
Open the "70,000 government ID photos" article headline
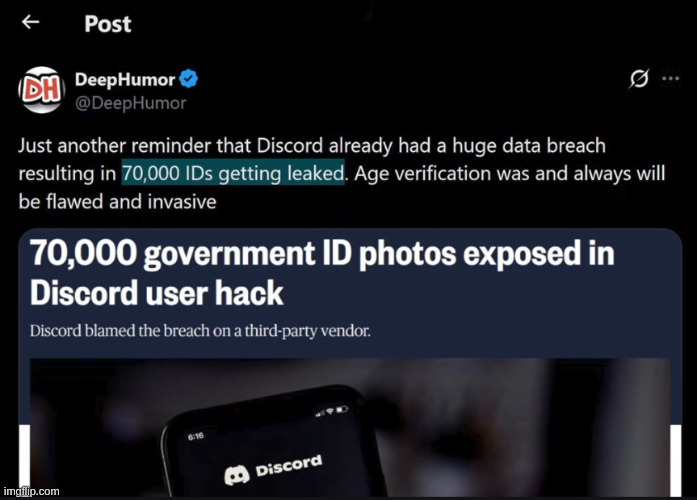(x=321, y=272)
